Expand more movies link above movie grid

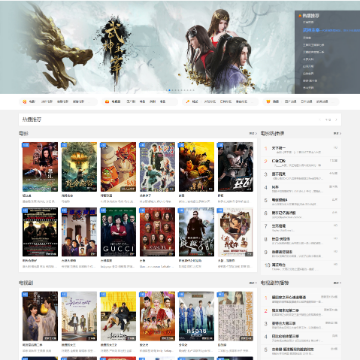pos(253,133)
